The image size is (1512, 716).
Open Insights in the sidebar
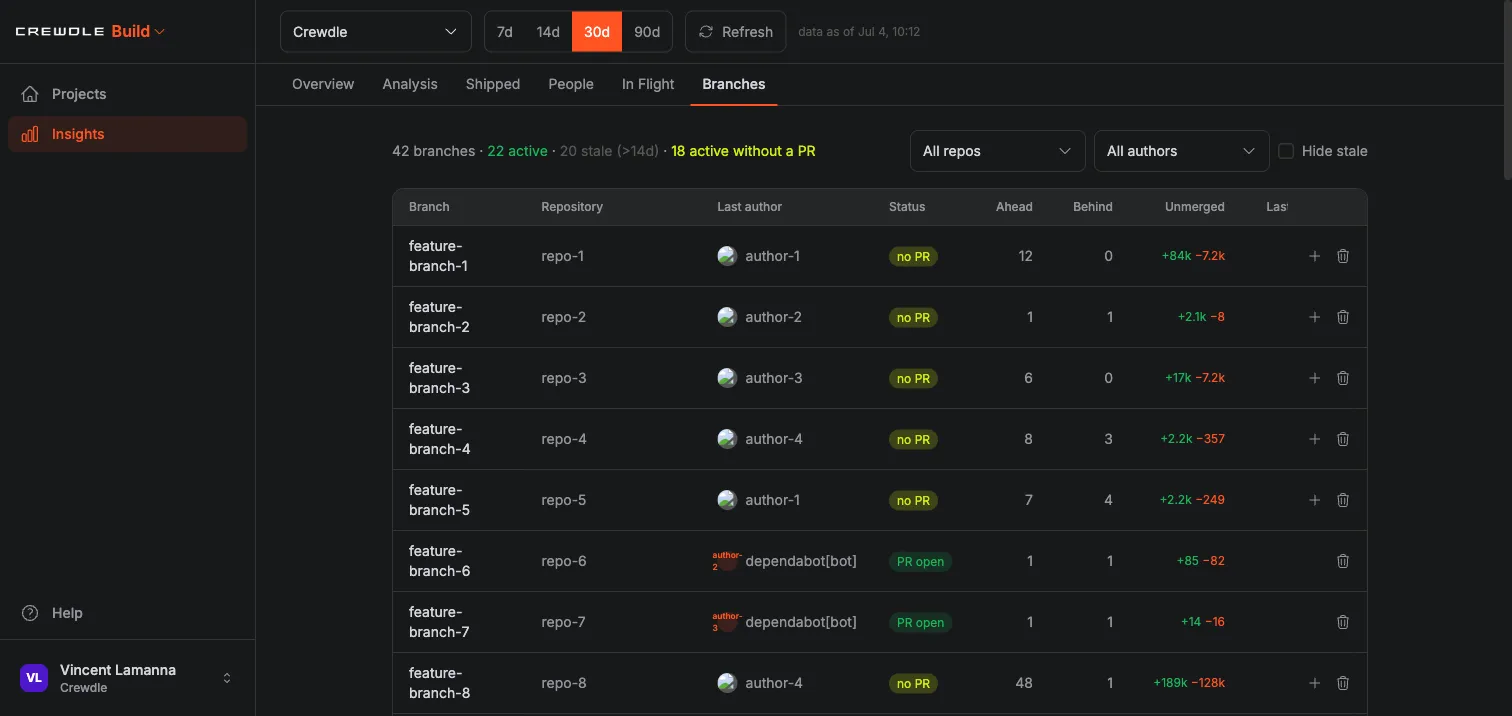click(x=127, y=134)
